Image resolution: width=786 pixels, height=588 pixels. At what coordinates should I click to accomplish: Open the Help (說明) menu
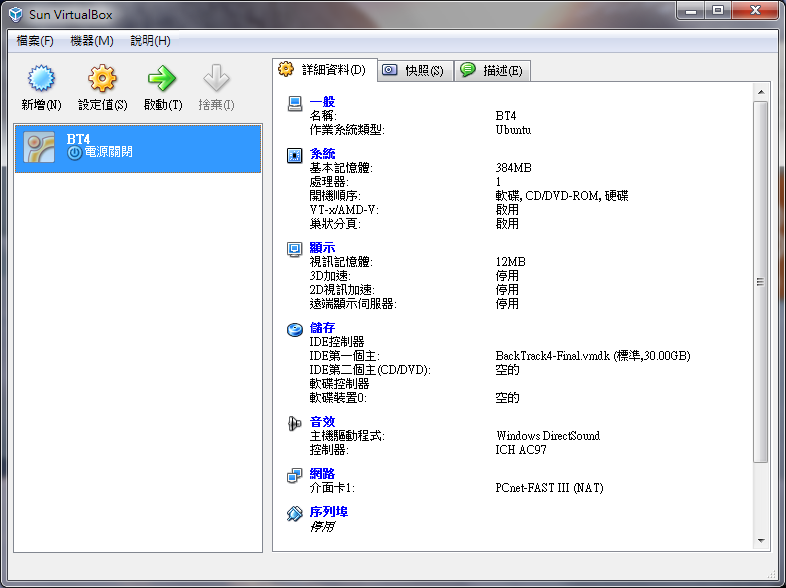150,41
